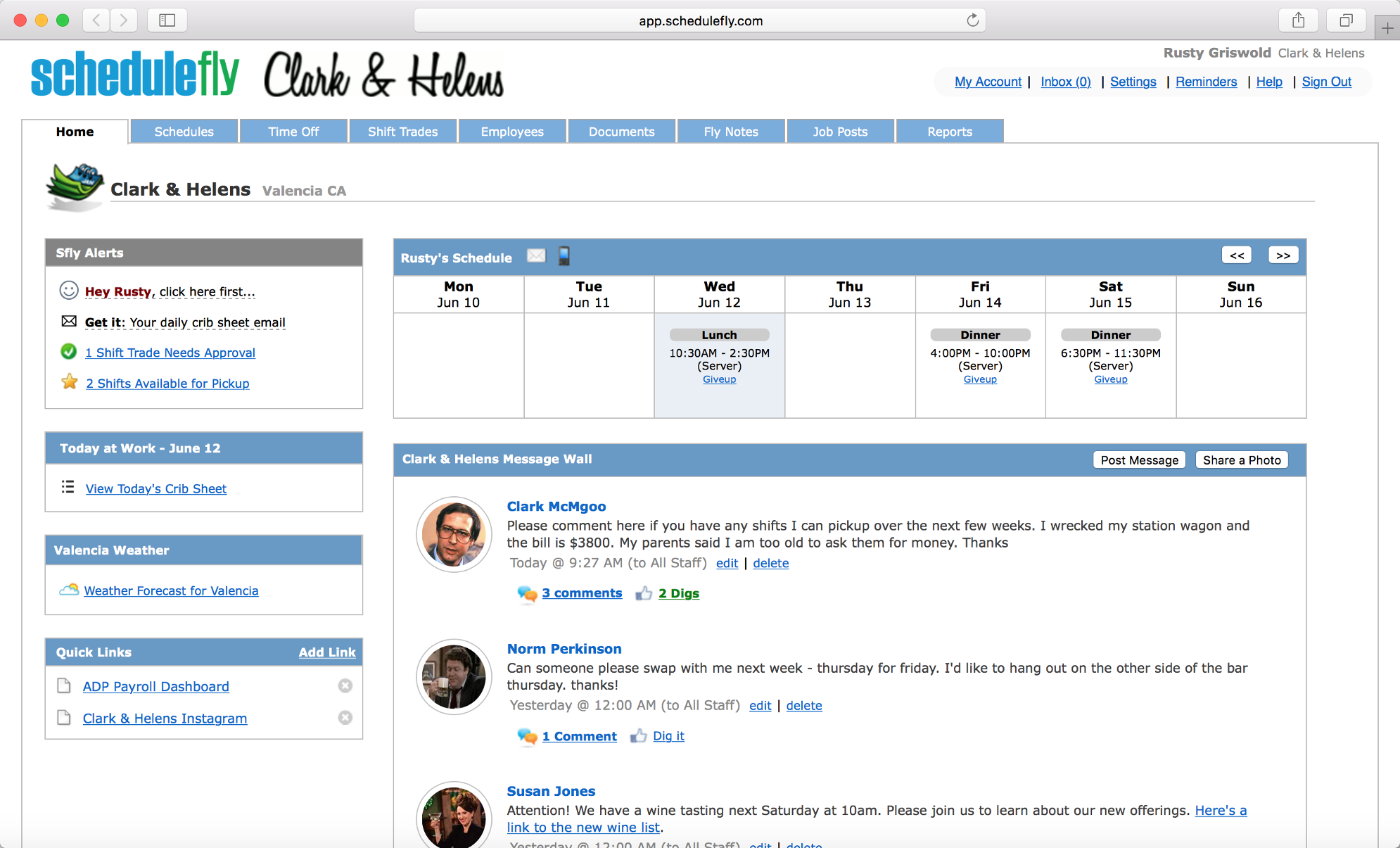Screen dimensions: 1400x848
Task: Click the comment bubble icon on Norm Perkinson's post
Action: pos(527,736)
